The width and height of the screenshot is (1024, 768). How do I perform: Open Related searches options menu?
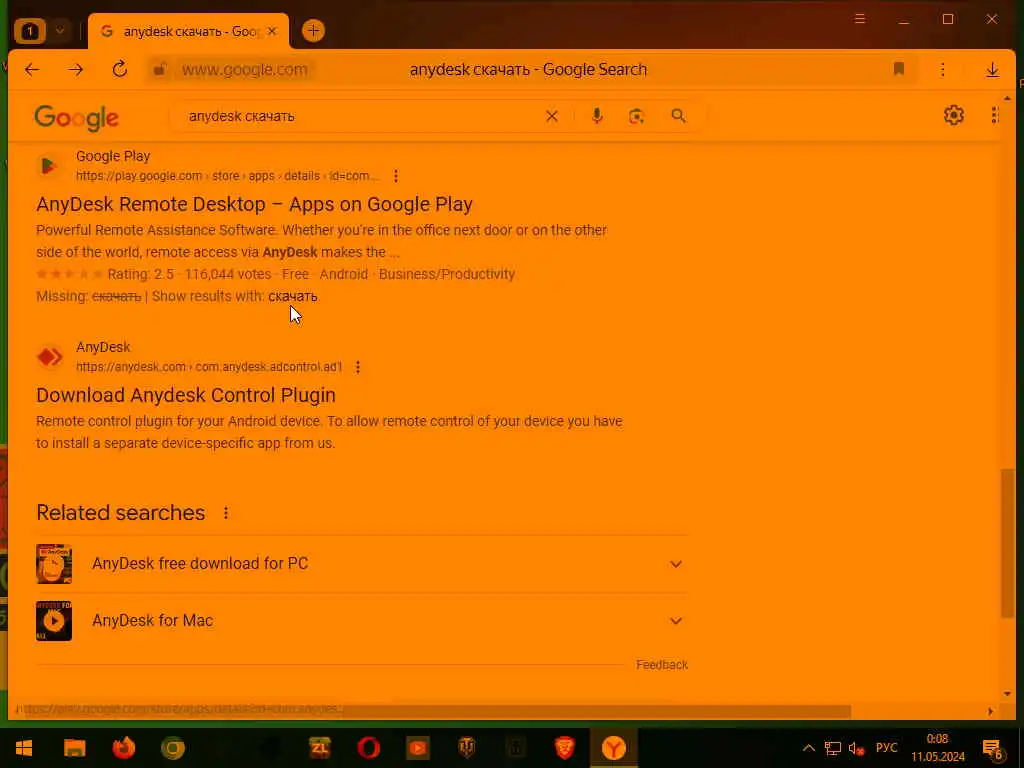point(226,513)
